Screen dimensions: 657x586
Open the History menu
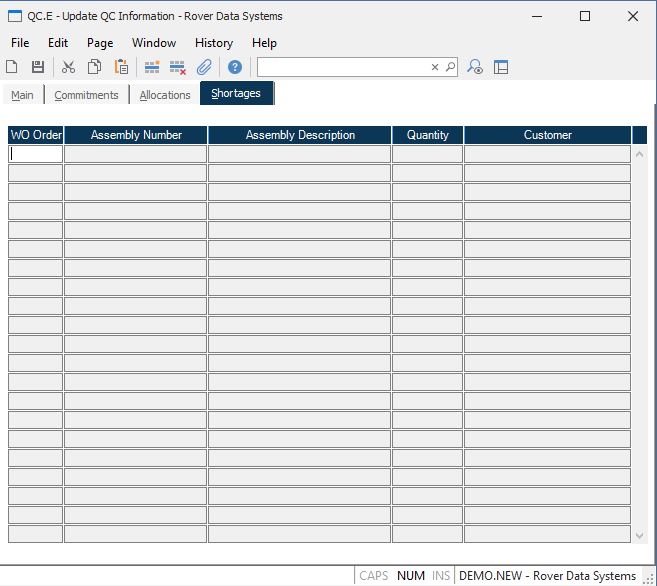click(x=213, y=43)
